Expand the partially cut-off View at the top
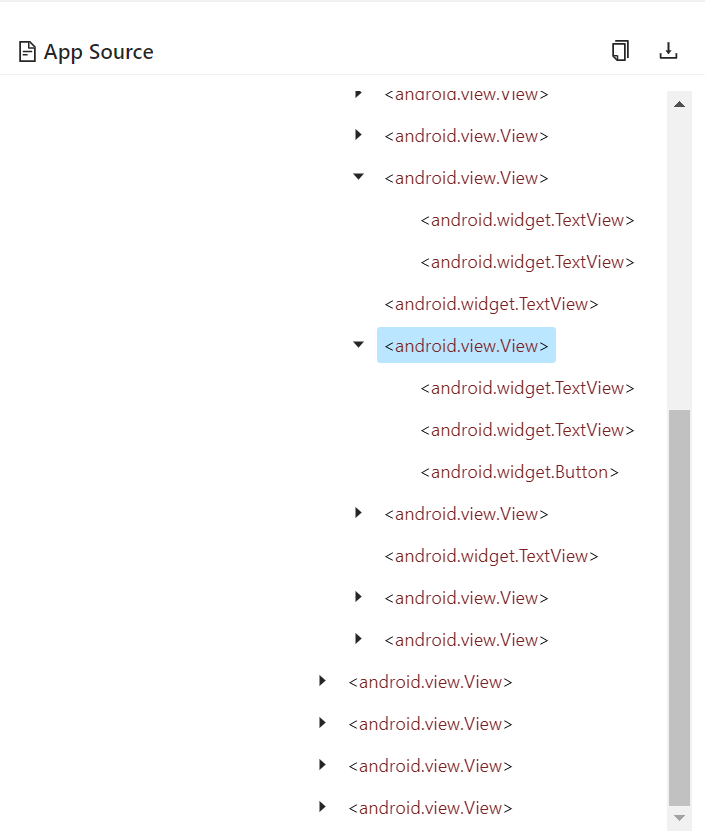Viewport: 705px width, 840px height. coord(358,95)
